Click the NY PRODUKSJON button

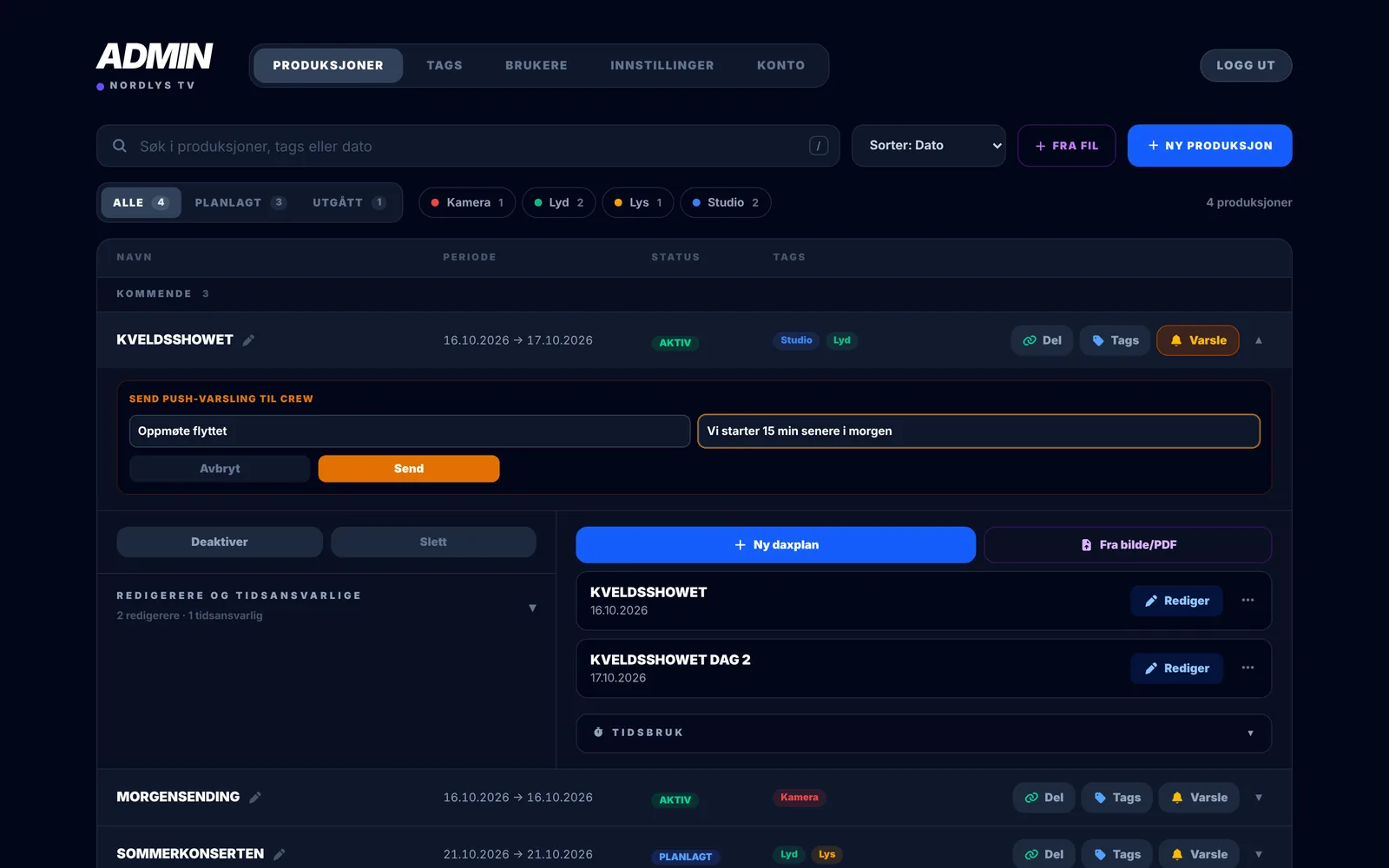(1209, 146)
